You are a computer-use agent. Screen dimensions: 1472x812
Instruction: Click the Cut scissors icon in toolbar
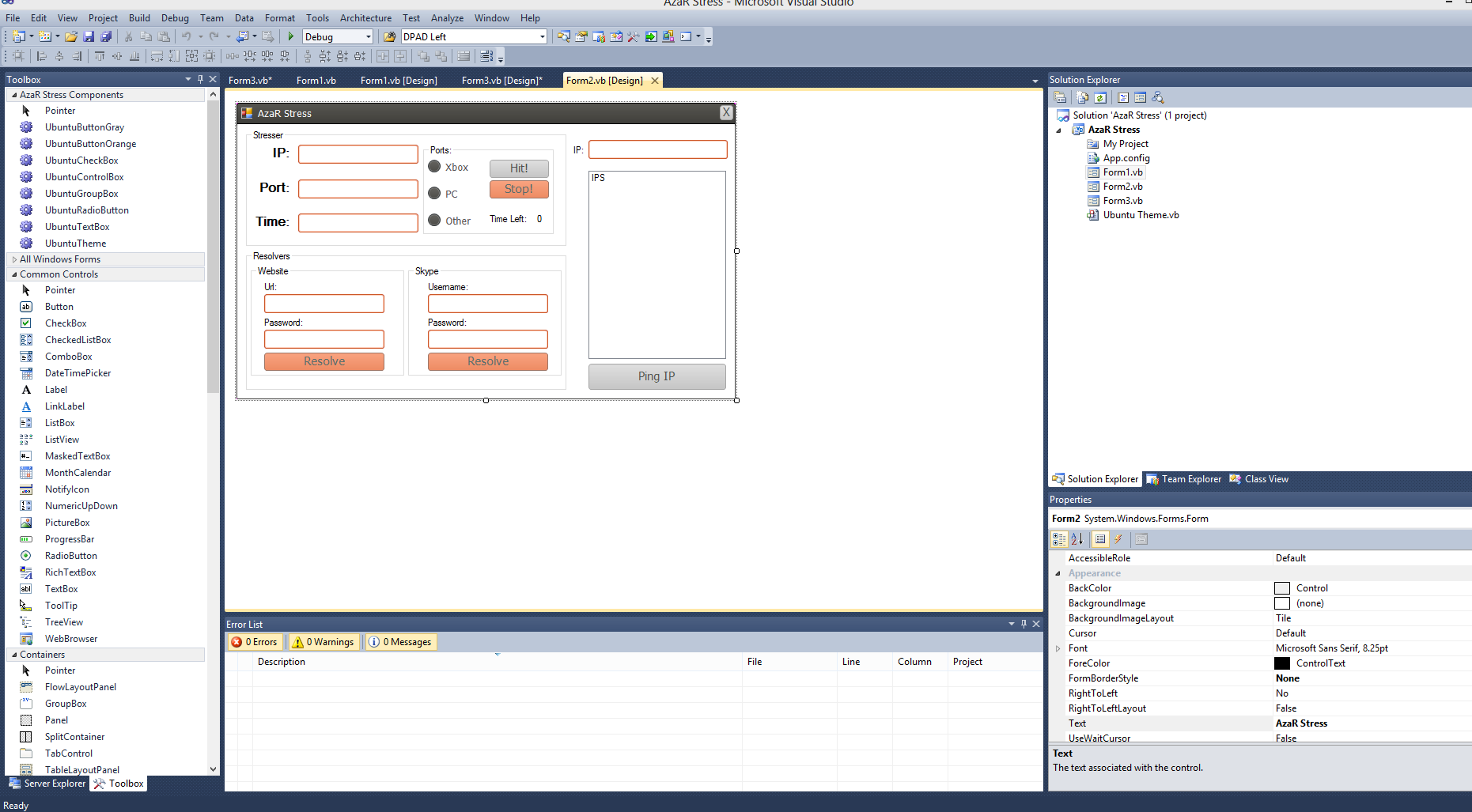(128, 36)
